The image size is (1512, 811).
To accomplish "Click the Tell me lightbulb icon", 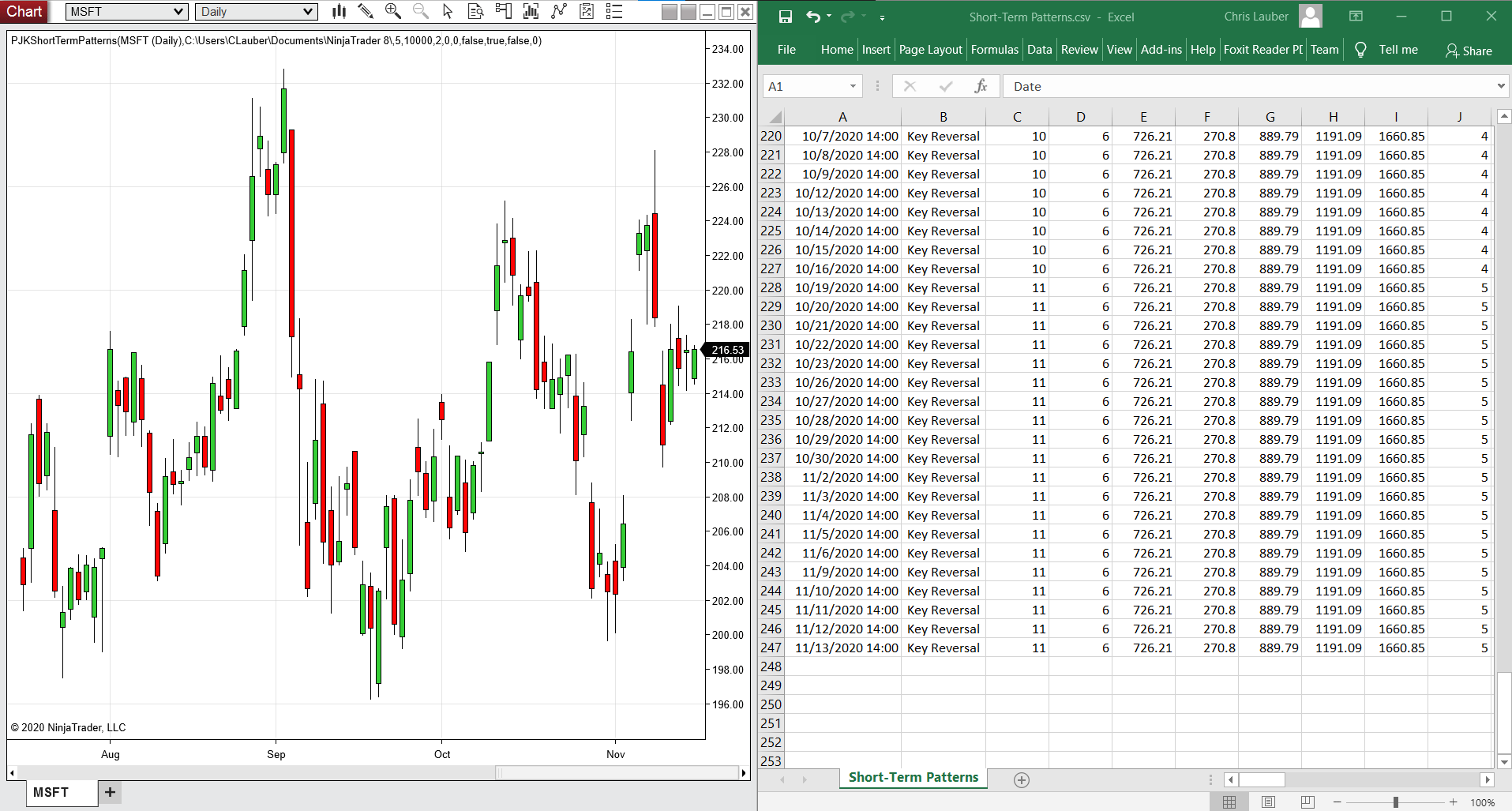I will tap(1360, 50).
